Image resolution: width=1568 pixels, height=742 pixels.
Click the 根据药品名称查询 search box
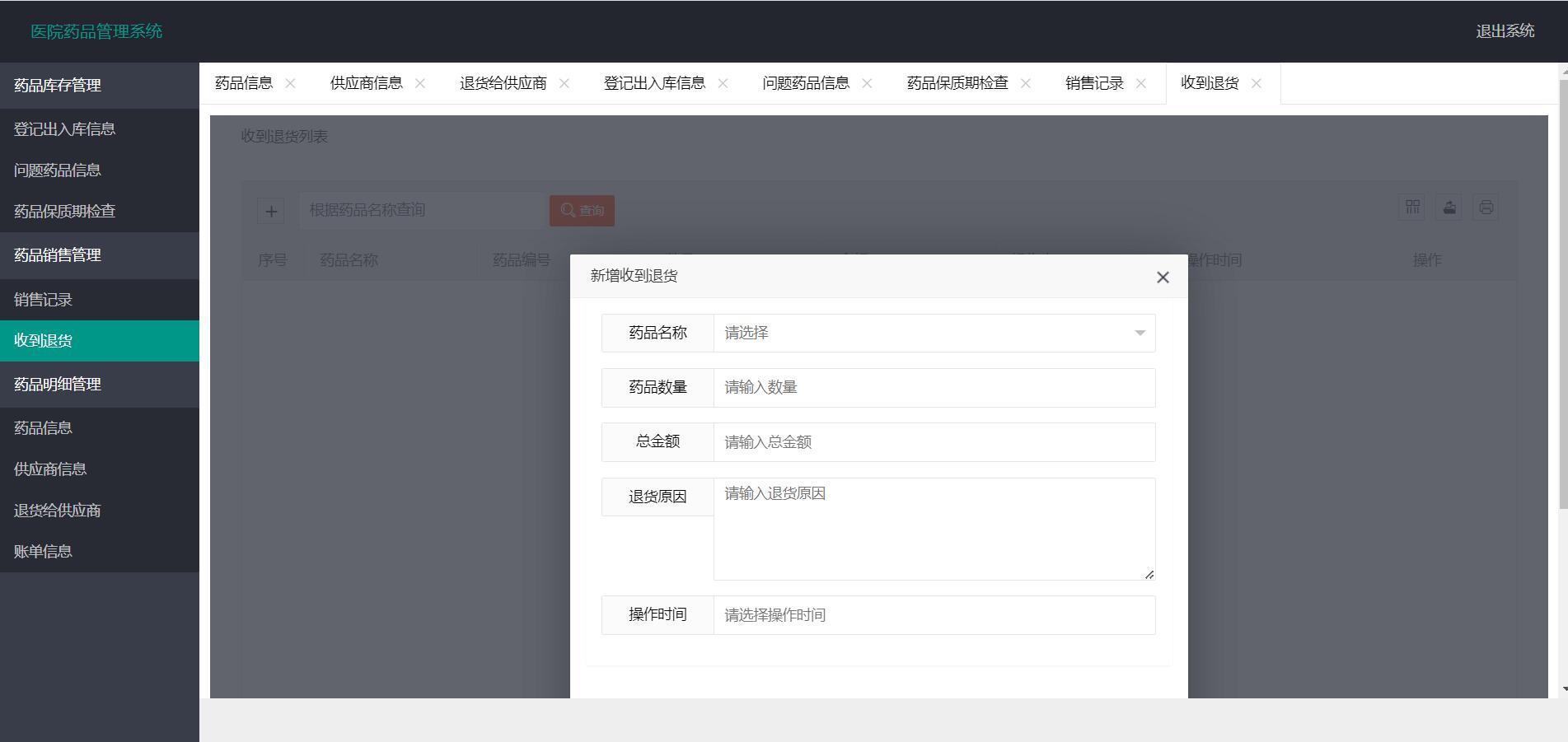tap(423, 210)
